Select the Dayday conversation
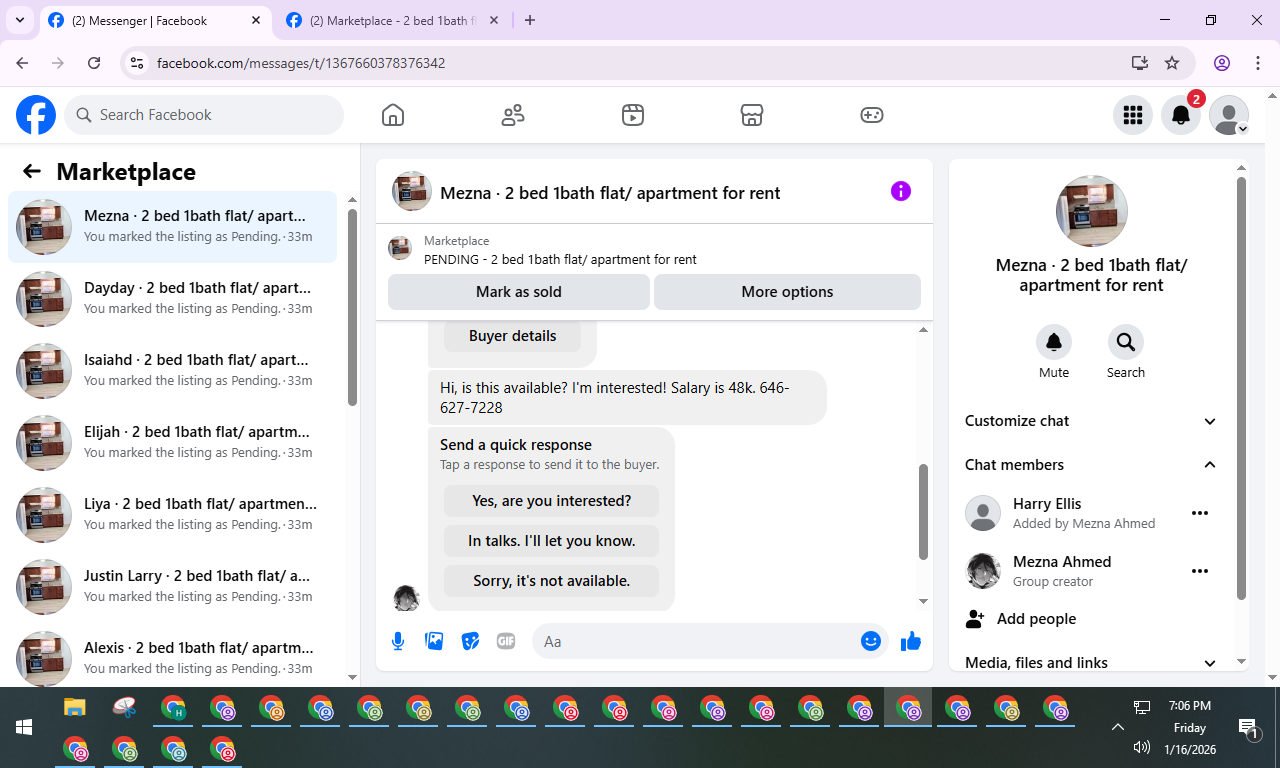This screenshot has width=1280, height=768. coord(172,299)
